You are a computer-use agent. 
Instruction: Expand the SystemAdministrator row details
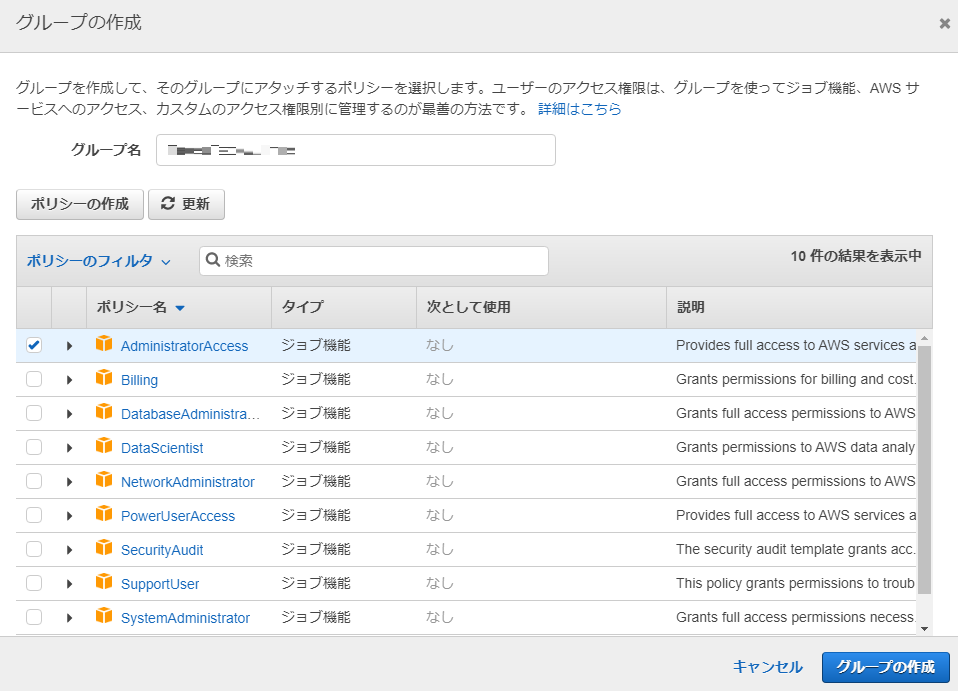[x=69, y=618]
